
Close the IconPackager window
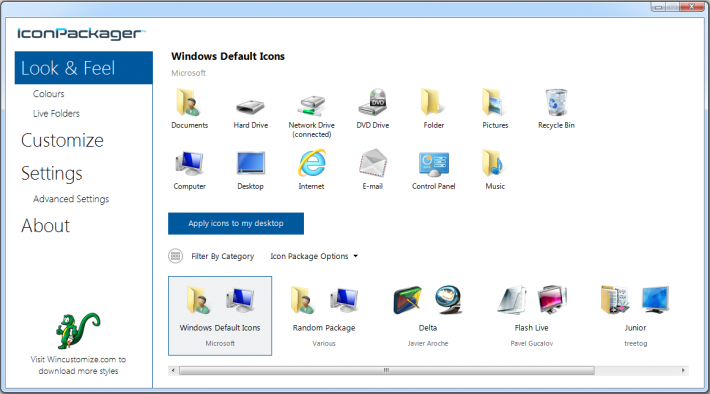tap(692, 6)
